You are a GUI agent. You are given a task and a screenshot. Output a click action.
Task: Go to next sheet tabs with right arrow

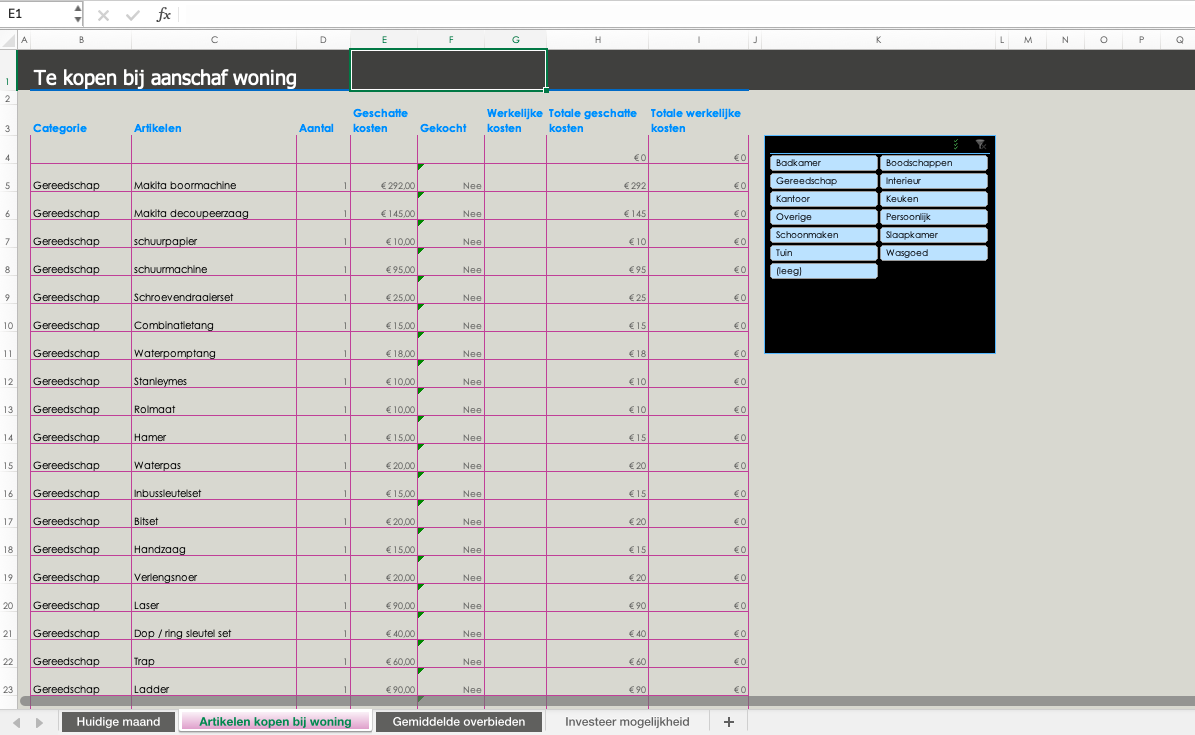(x=40, y=721)
